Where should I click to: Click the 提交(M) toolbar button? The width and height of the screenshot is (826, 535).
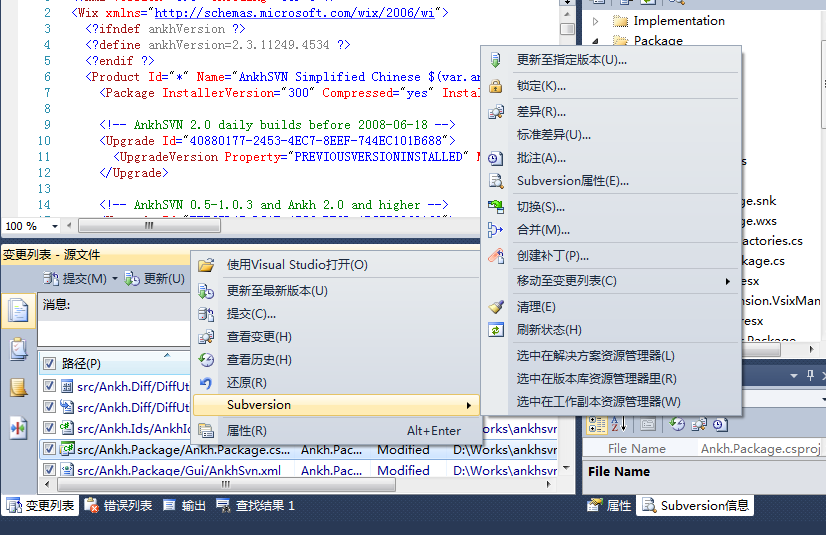75,279
